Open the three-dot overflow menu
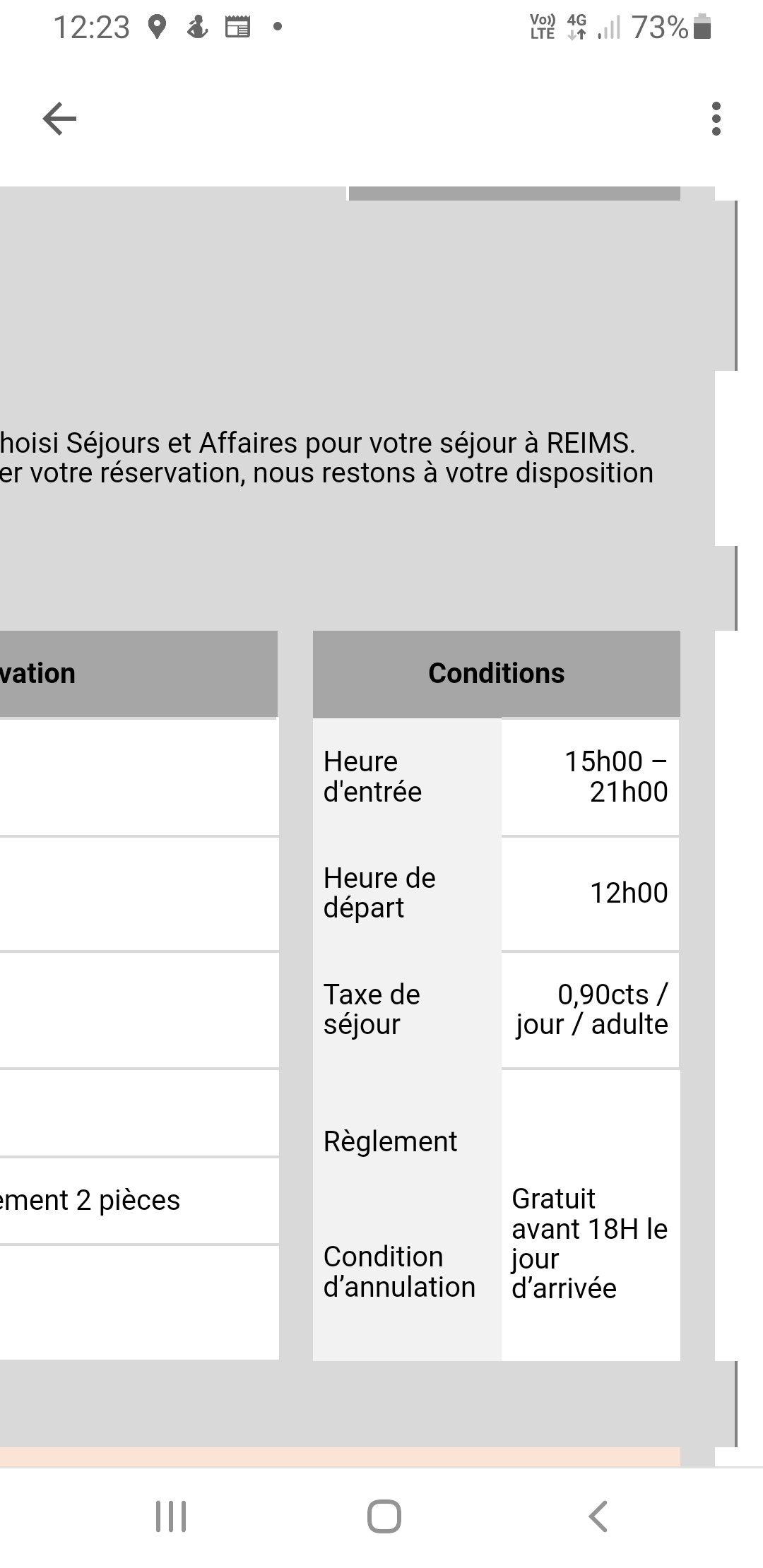This screenshot has height=1568, width=763. [x=716, y=118]
